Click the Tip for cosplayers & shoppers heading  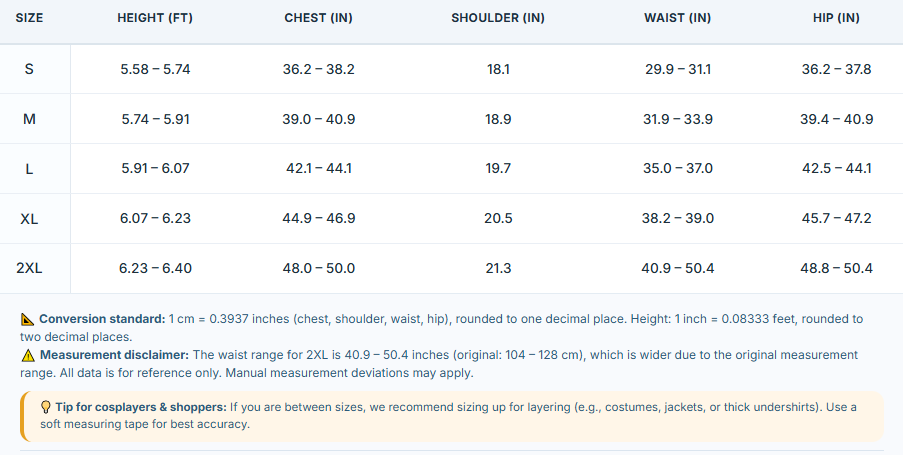click(141, 407)
